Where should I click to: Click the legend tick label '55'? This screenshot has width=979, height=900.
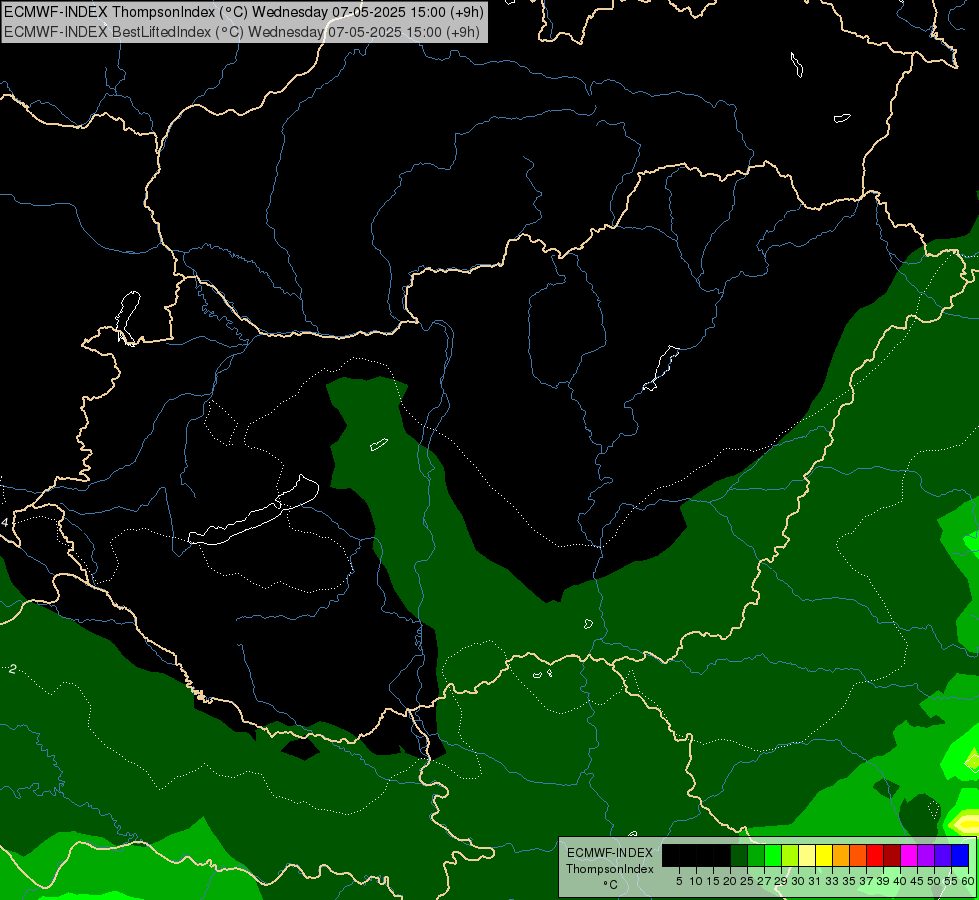pos(951,881)
